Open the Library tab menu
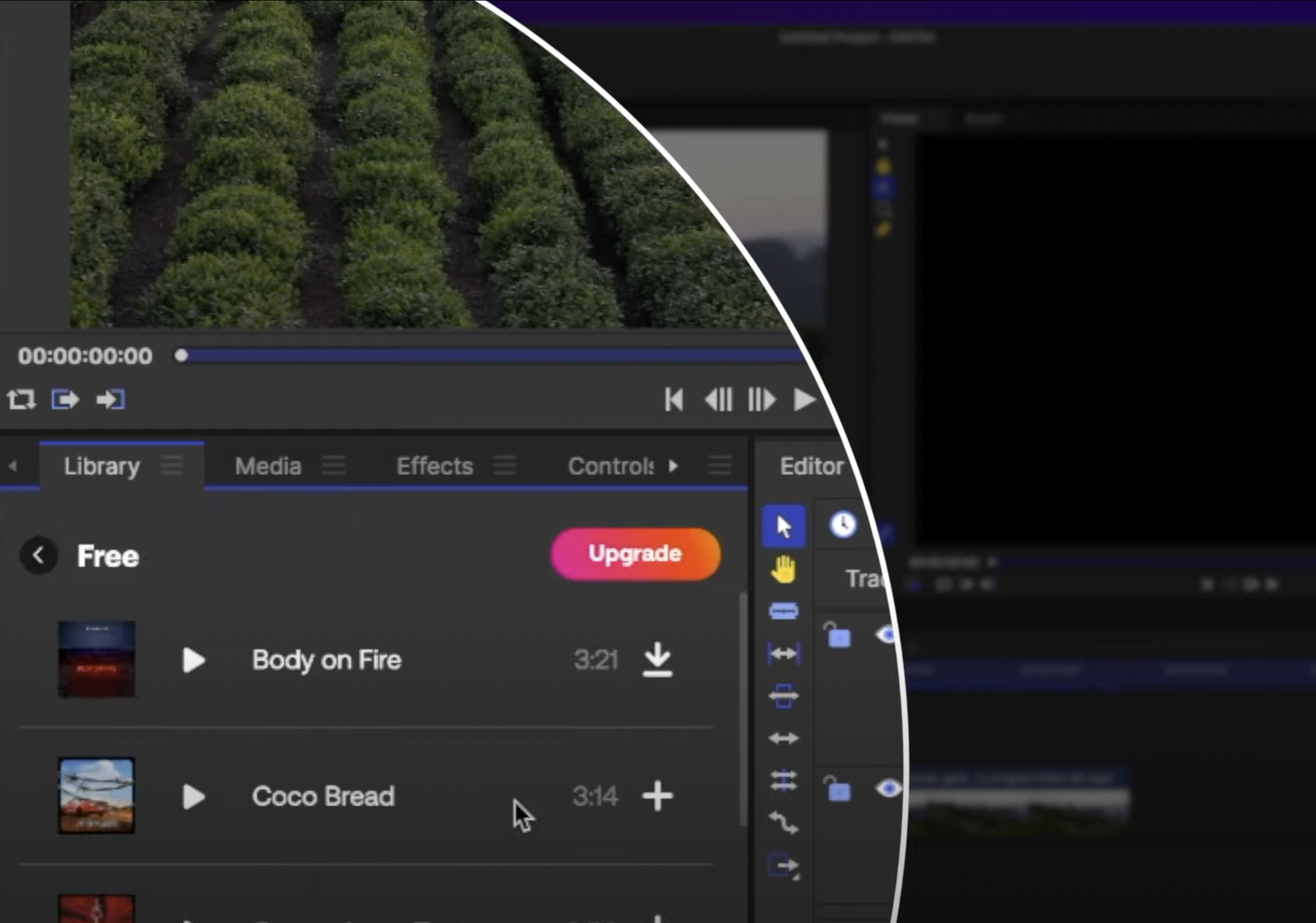 tap(172, 465)
